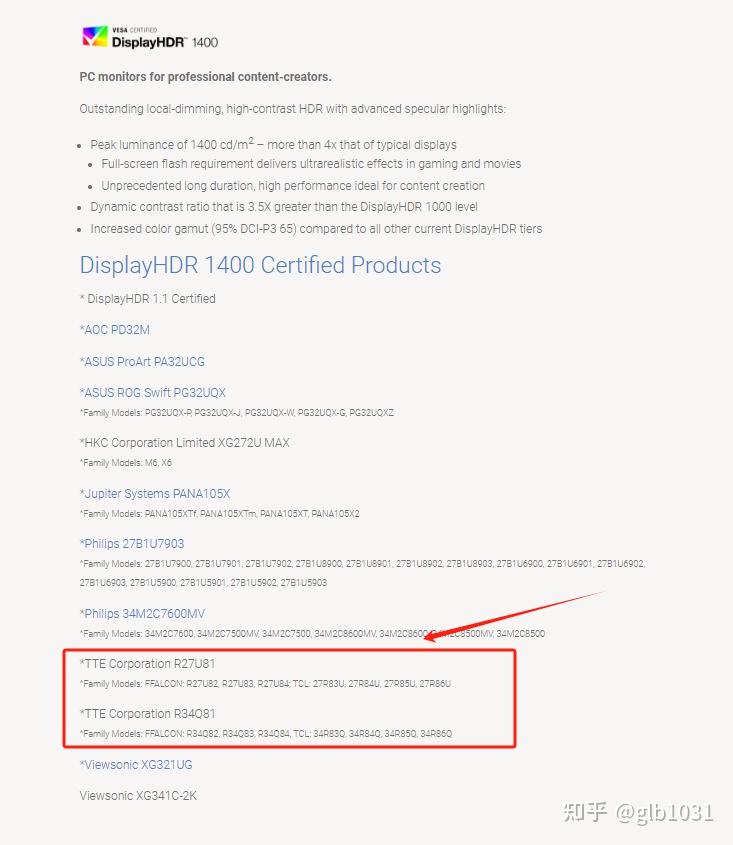Click the DisplayHDR 1400 Certified Products heading

click(x=260, y=265)
